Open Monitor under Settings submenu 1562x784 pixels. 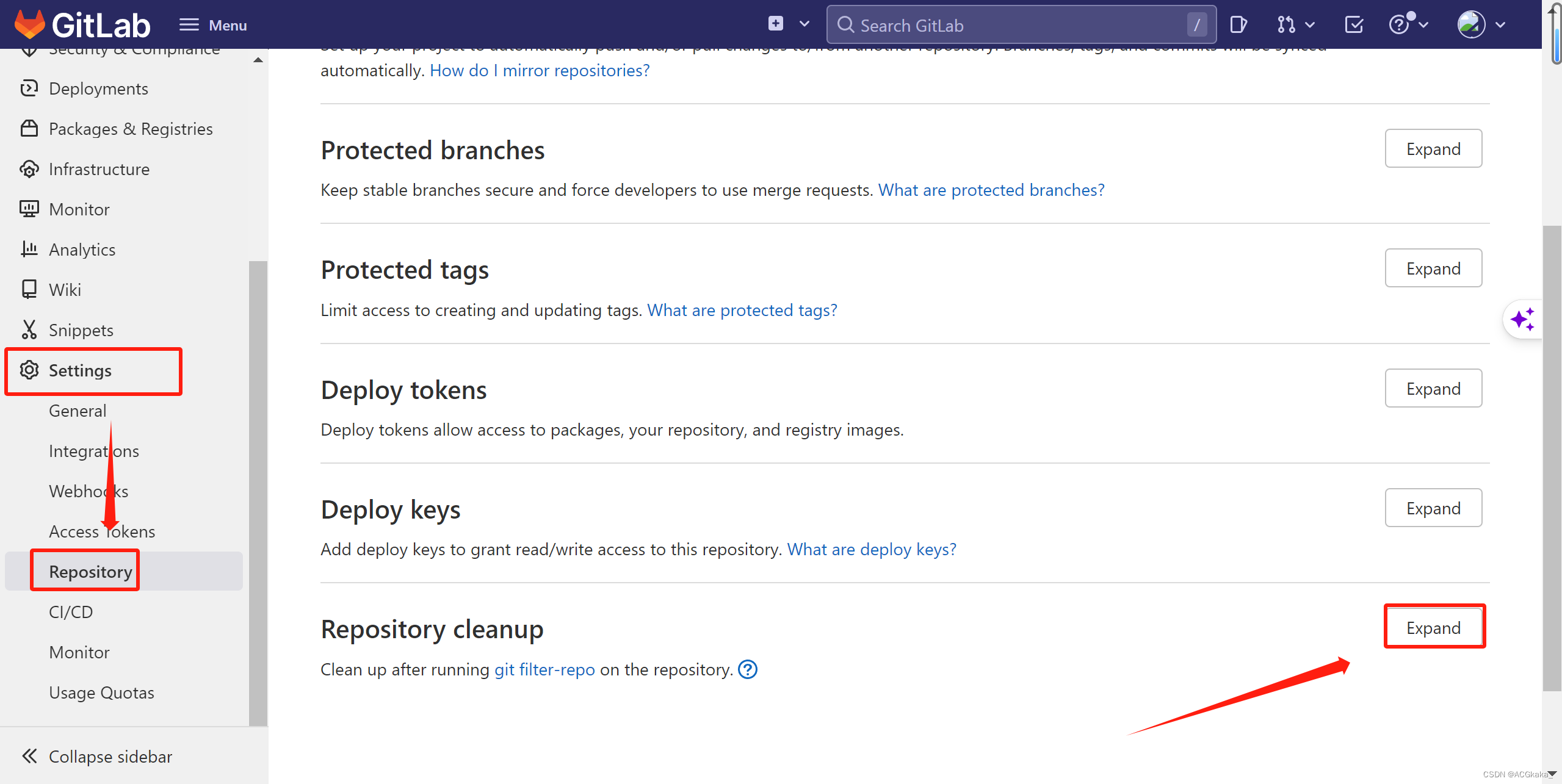click(x=79, y=652)
